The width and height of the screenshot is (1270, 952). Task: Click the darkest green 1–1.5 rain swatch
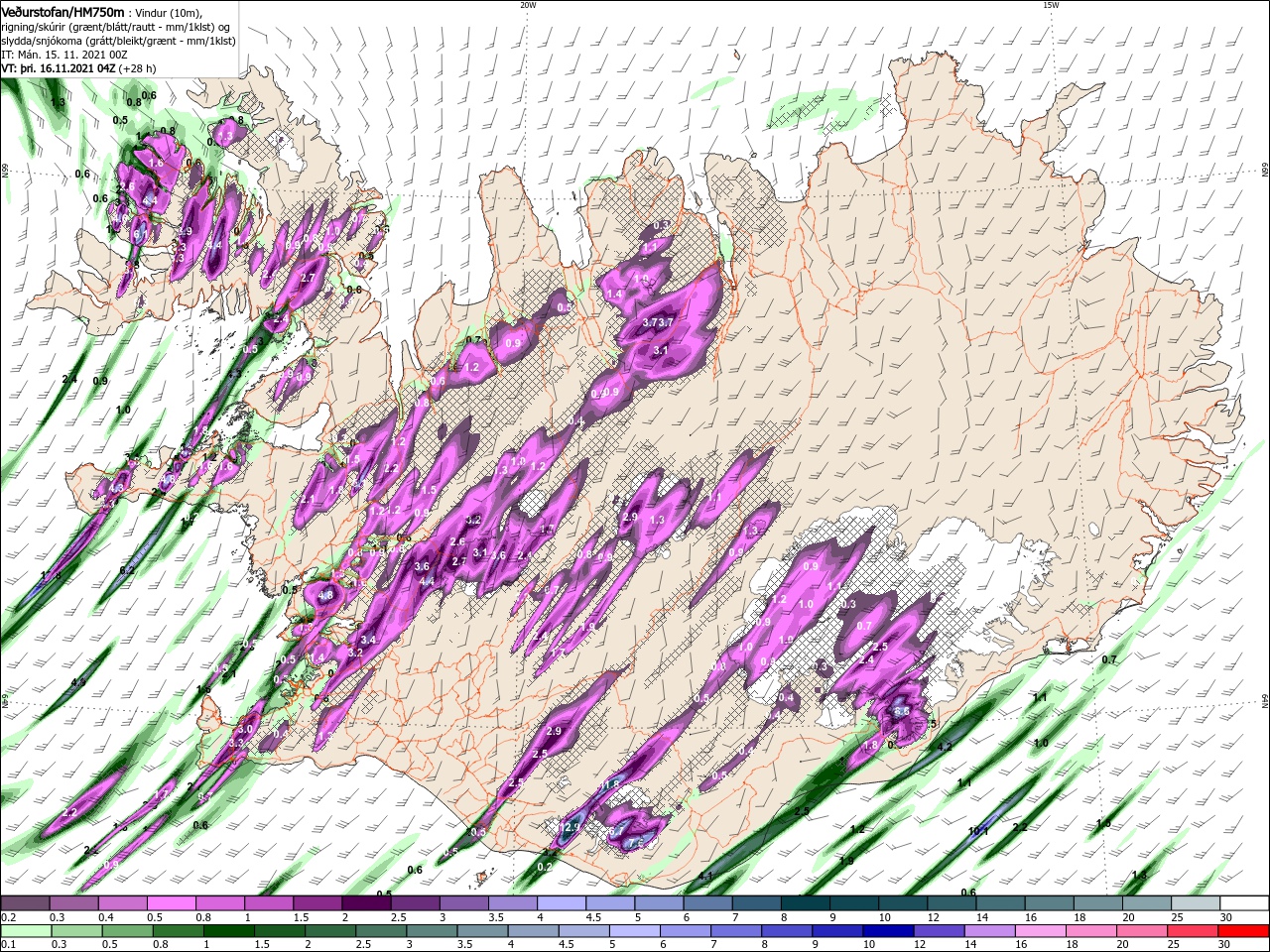[x=227, y=931]
